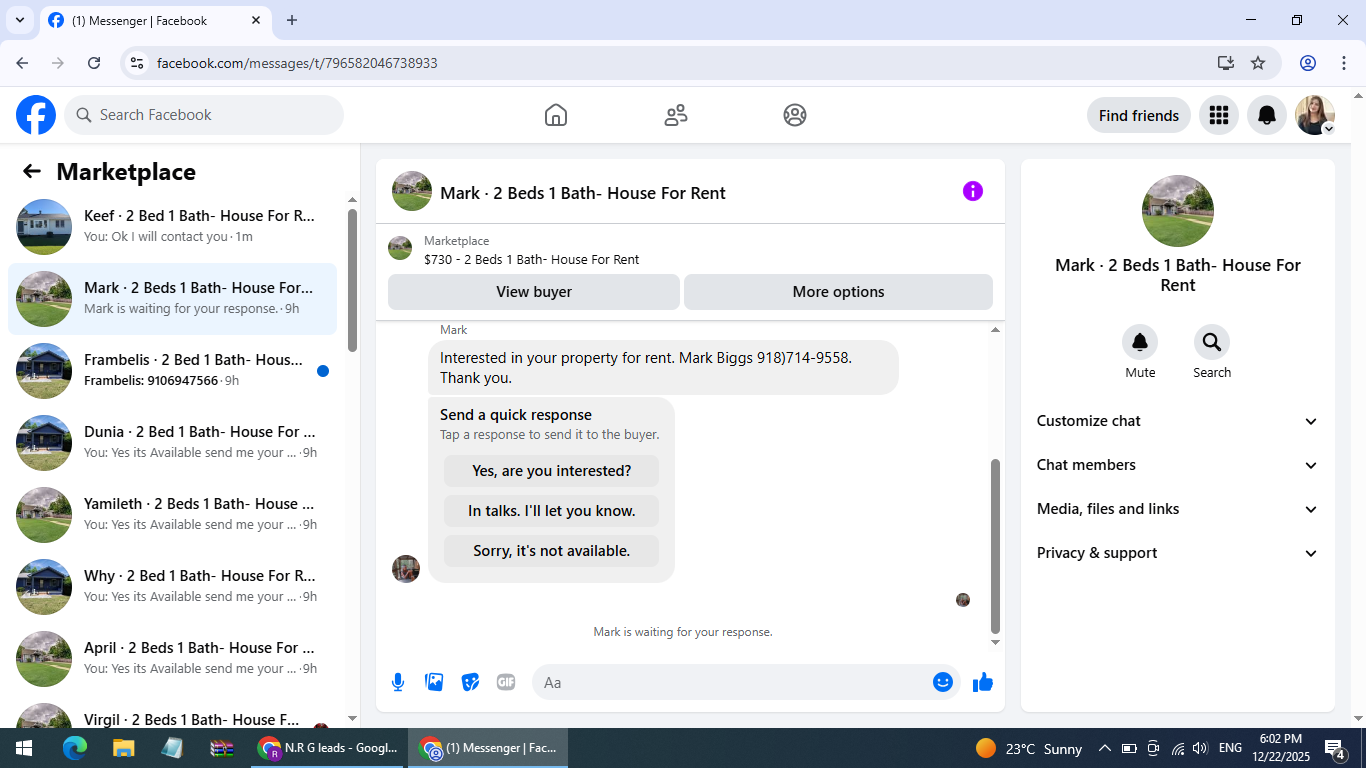The image size is (1366, 768).
Task: Click the Search Facebook field
Action: coord(204,115)
